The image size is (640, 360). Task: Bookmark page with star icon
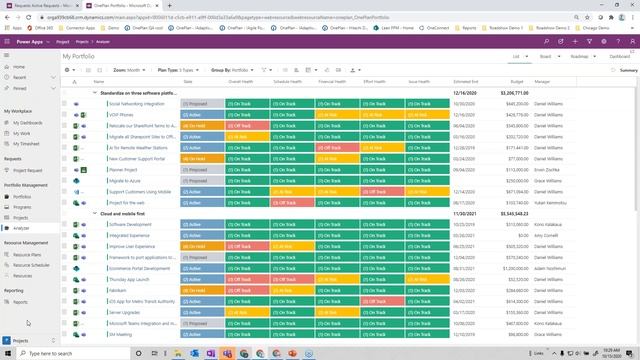(x=587, y=18)
